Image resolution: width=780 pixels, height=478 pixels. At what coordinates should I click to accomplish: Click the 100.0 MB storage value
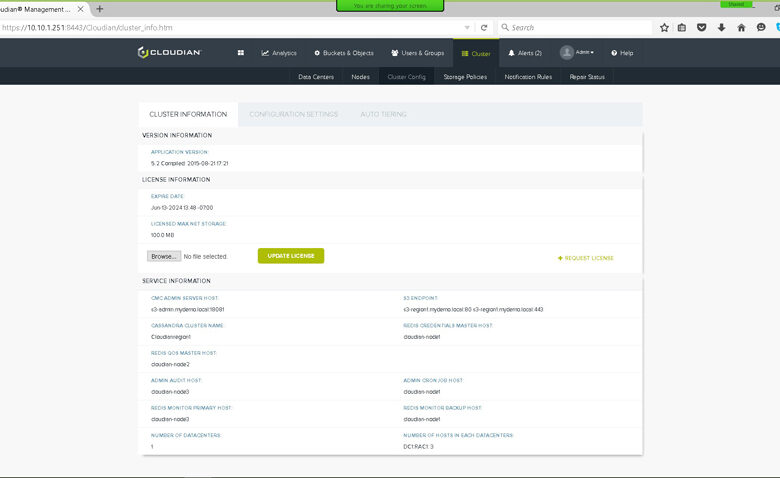[163, 235]
